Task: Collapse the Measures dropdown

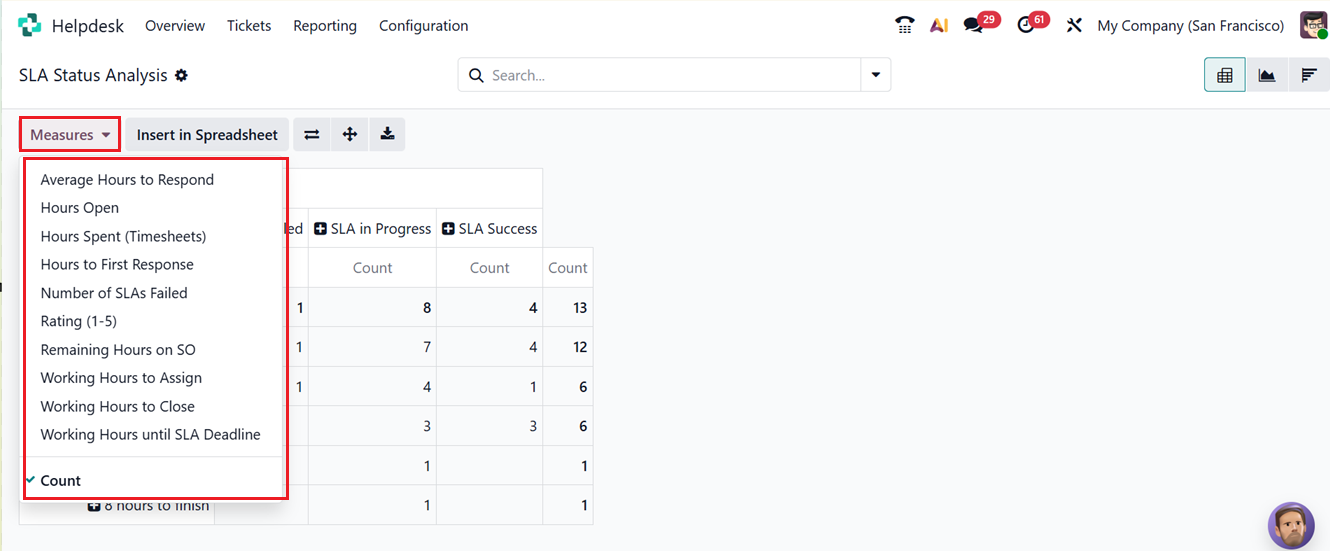Action: pos(70,134)
